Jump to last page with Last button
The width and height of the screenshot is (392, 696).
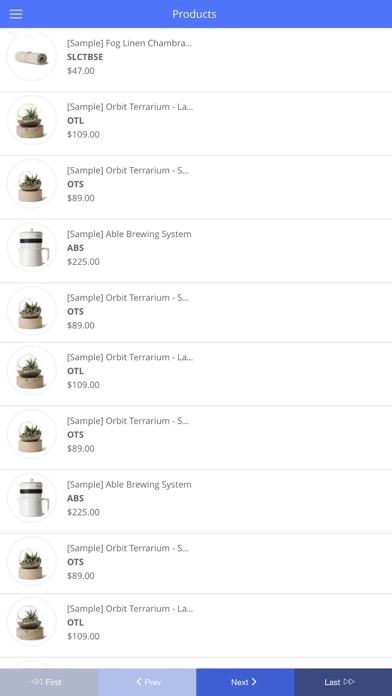(343, 682)
